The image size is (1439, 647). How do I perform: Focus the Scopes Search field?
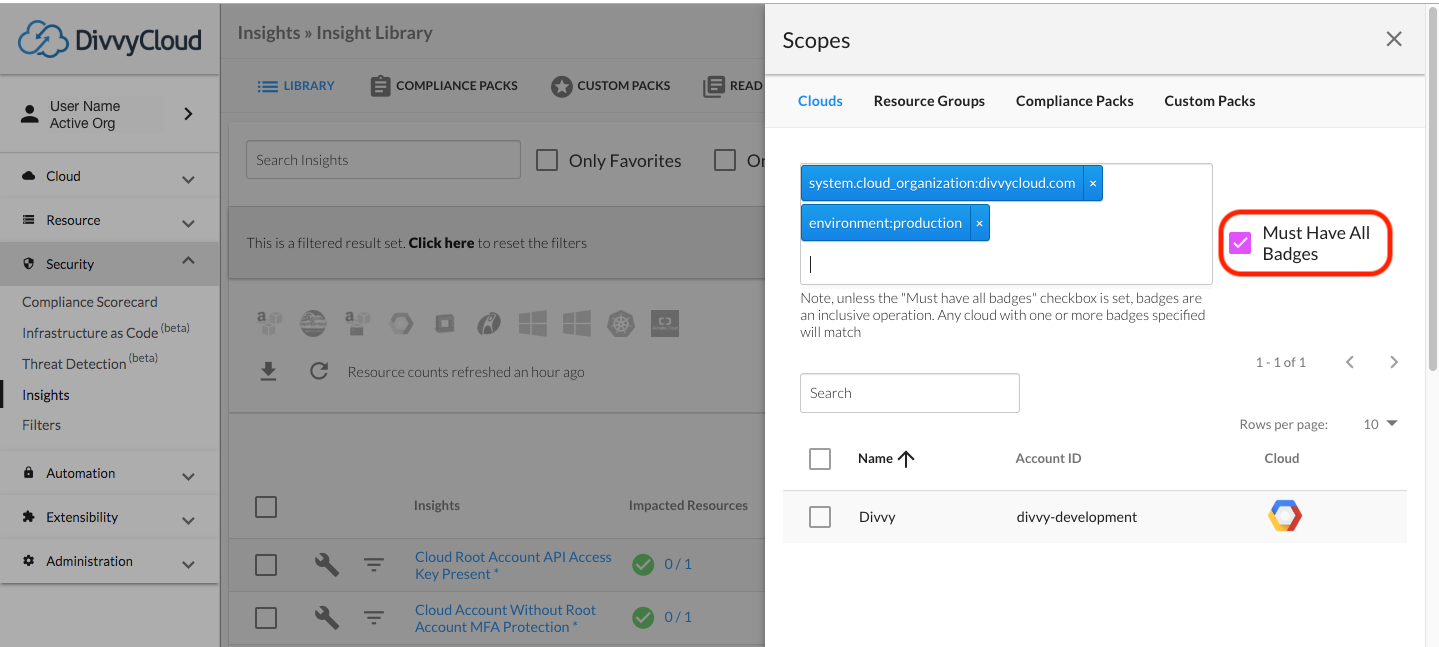(x=910, y=393)
